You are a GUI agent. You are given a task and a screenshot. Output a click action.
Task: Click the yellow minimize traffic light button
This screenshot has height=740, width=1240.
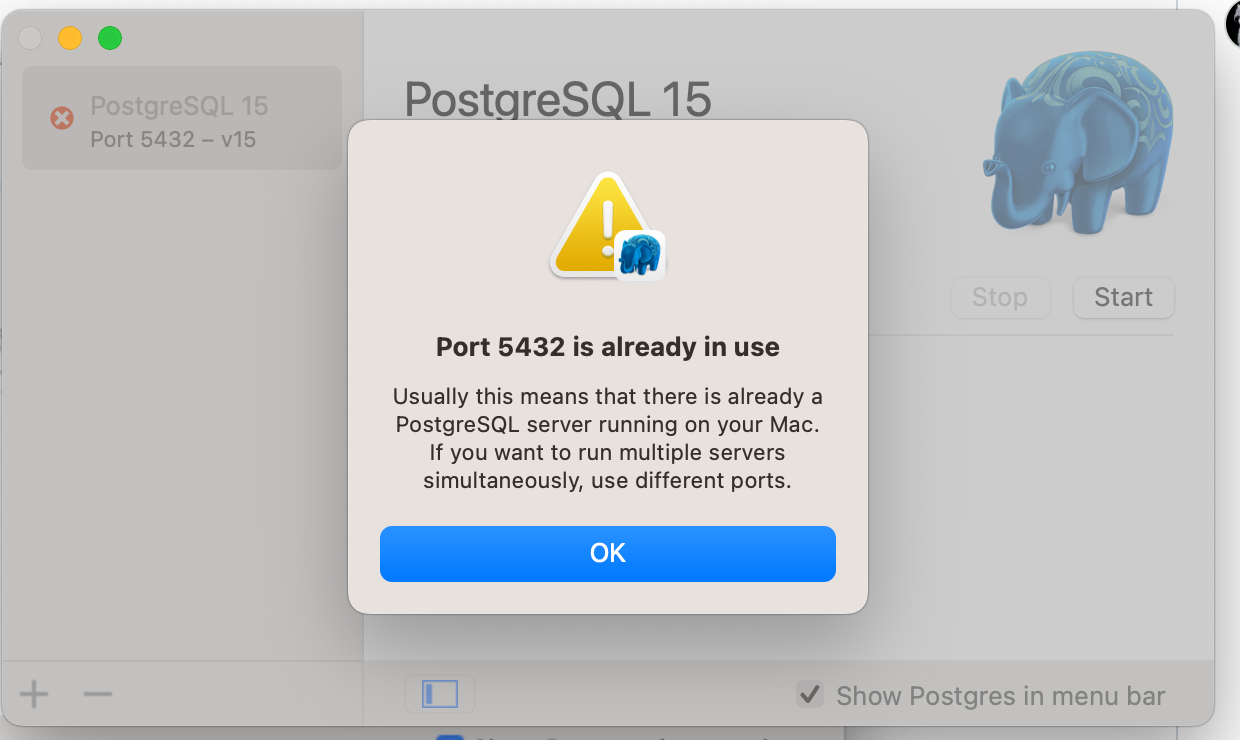point(70,38)
